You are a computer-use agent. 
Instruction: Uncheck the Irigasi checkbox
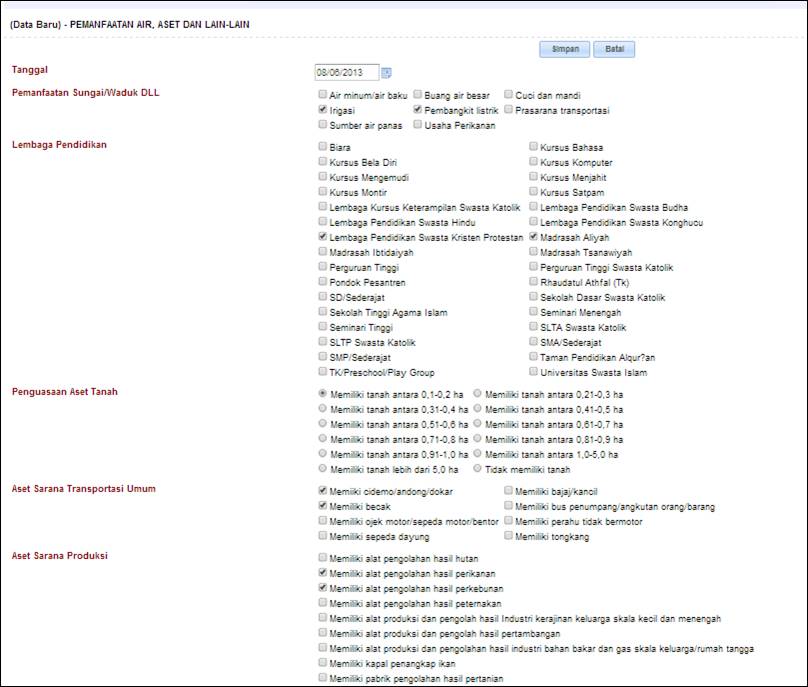coord(323,109)
